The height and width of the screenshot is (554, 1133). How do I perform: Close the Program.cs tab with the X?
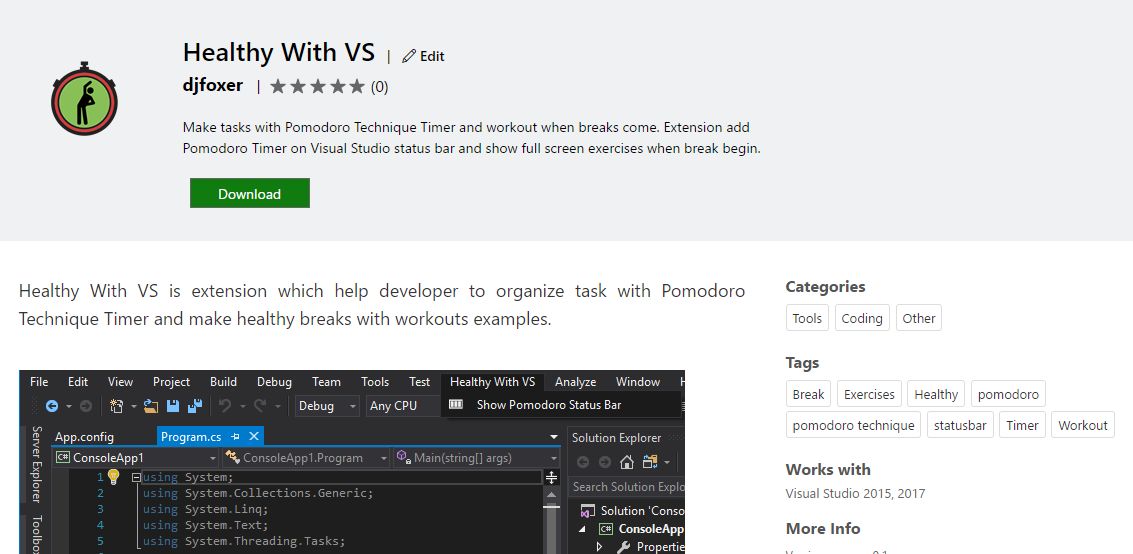254,436
